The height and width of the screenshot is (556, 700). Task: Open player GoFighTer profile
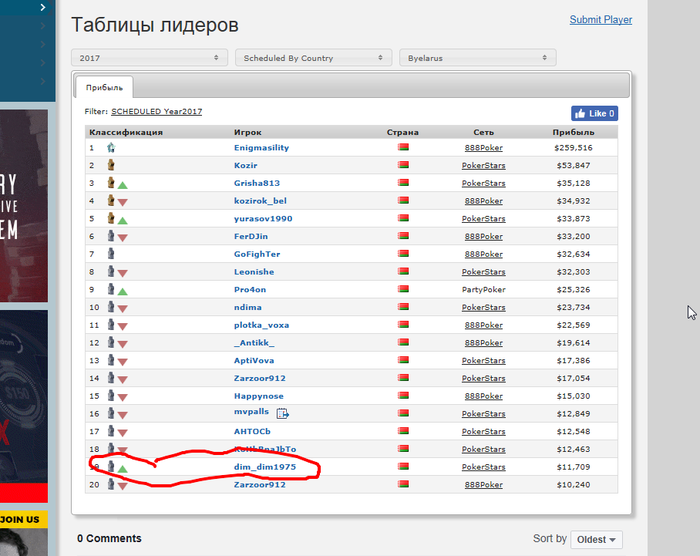pos(257,254)
